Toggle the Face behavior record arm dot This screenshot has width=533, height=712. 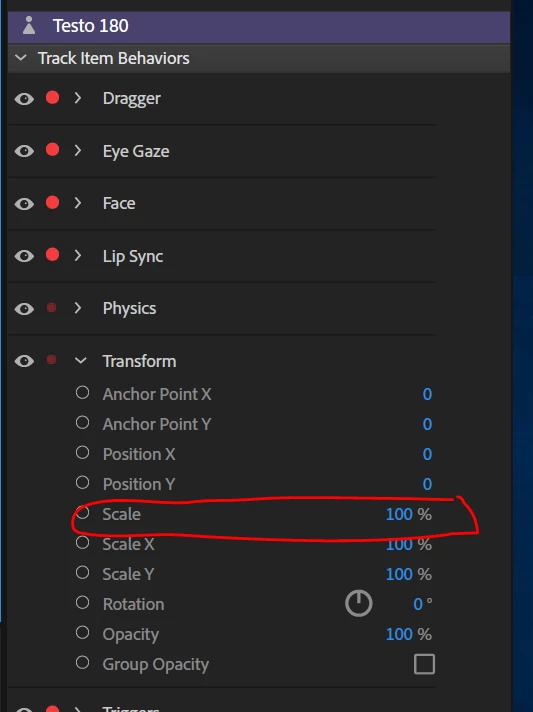pos(52,203)
